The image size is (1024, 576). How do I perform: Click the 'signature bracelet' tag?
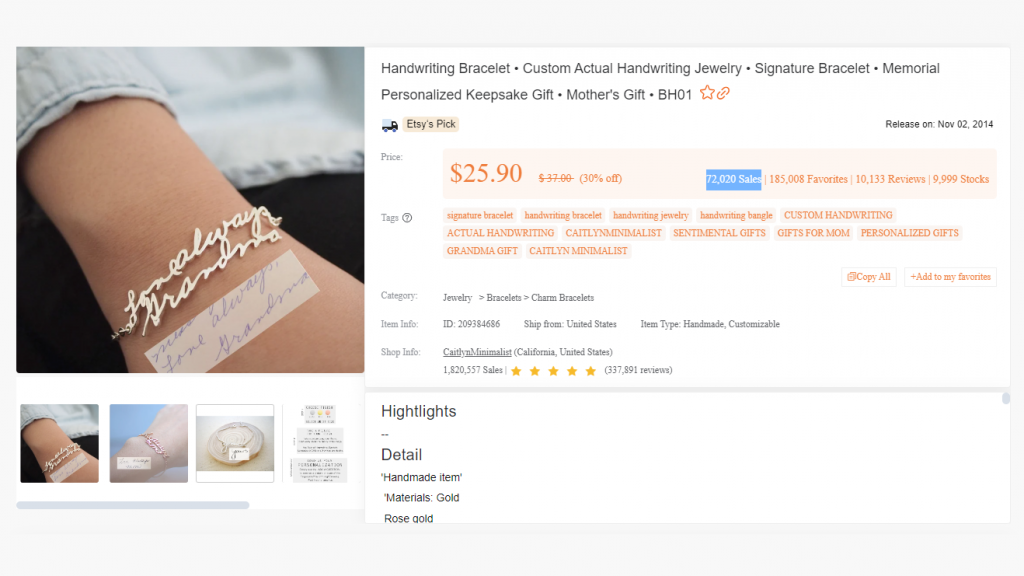(x=480, y=215)
